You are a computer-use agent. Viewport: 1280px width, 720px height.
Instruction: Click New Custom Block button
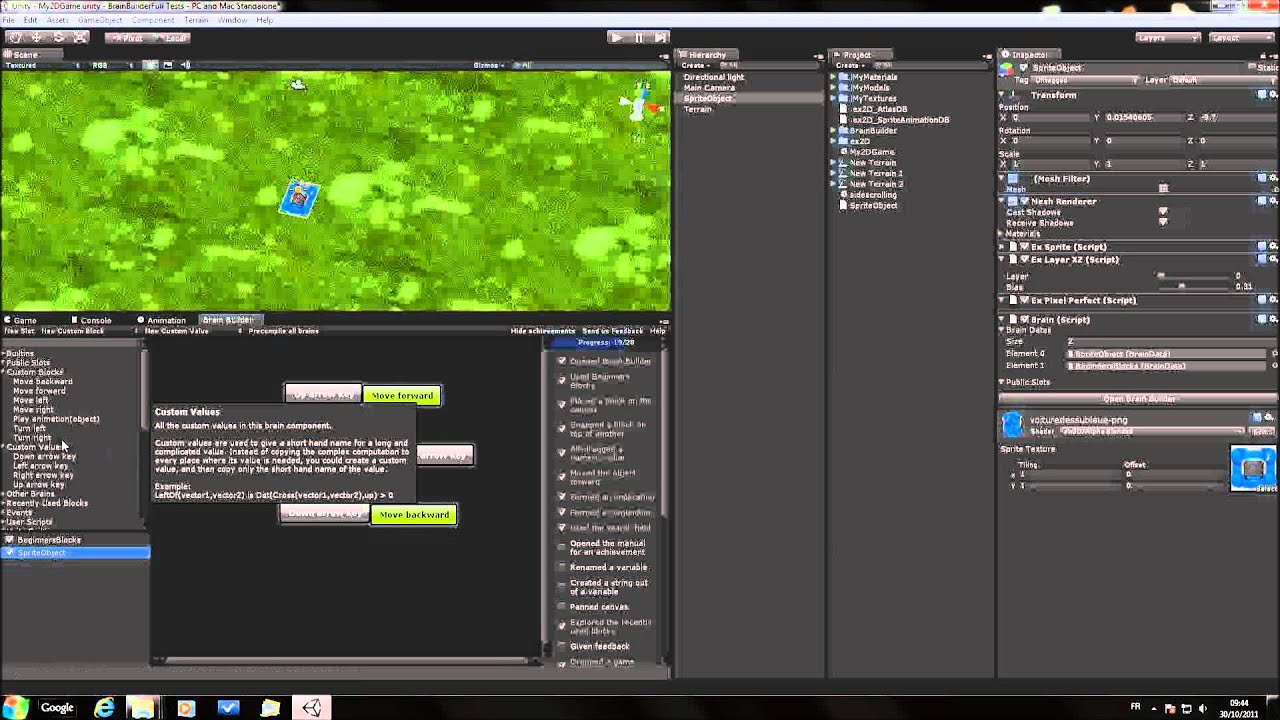point(73,331)
